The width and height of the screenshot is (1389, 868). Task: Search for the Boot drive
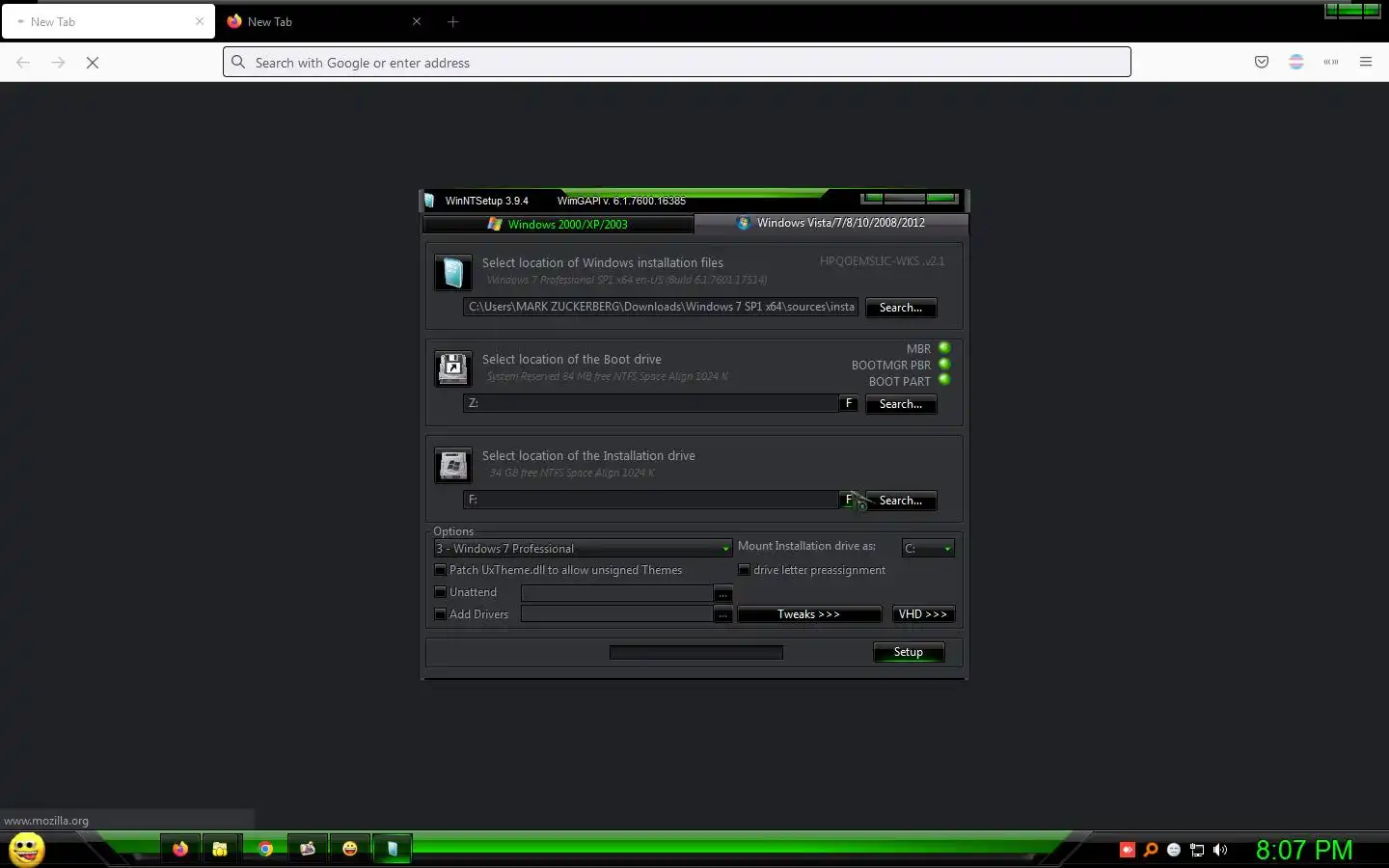900,404
